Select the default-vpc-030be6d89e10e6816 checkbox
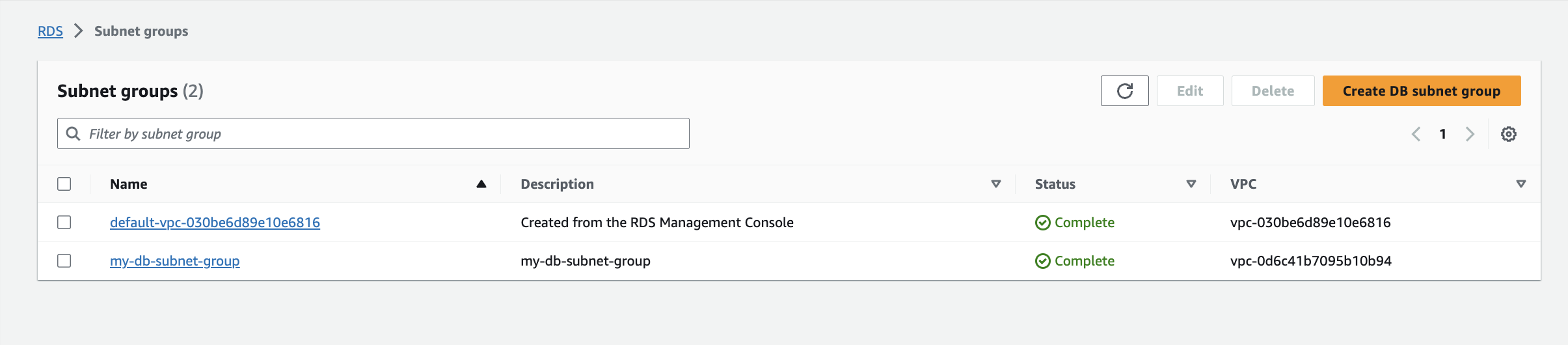Screen dimensions: 1568x345 [64, 223]
